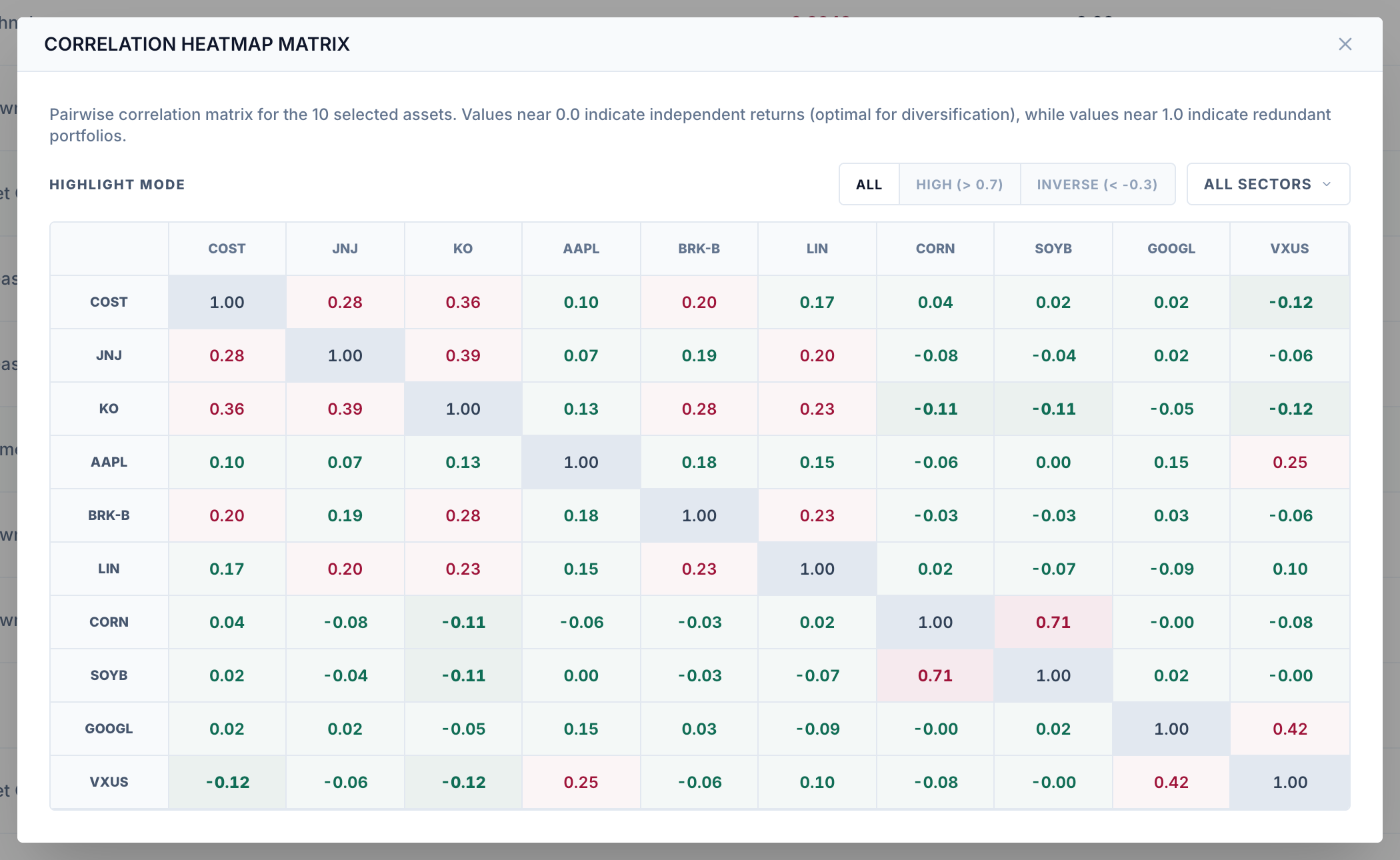Viewport: 1400px width, 860px height.
Task: Select the JNJ row label
Action: [x=109, y=355]
